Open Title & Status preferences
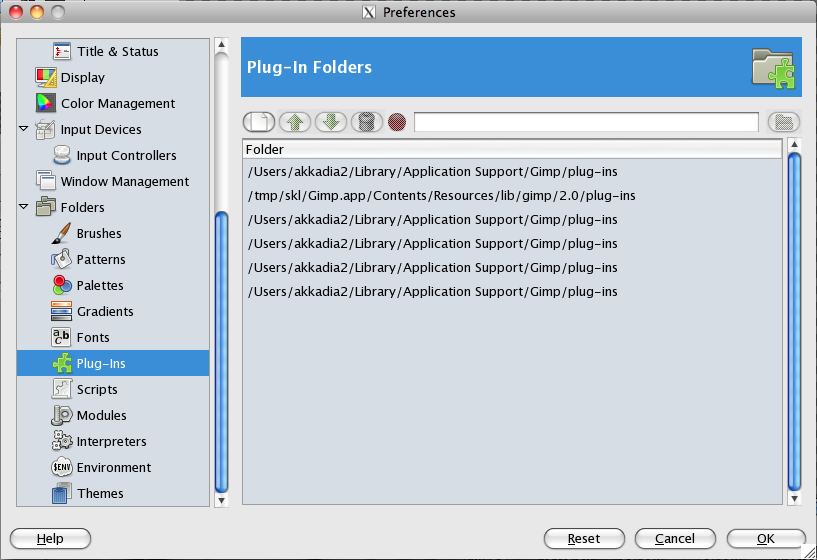This screenshot has width=817, height=560. 118,52
